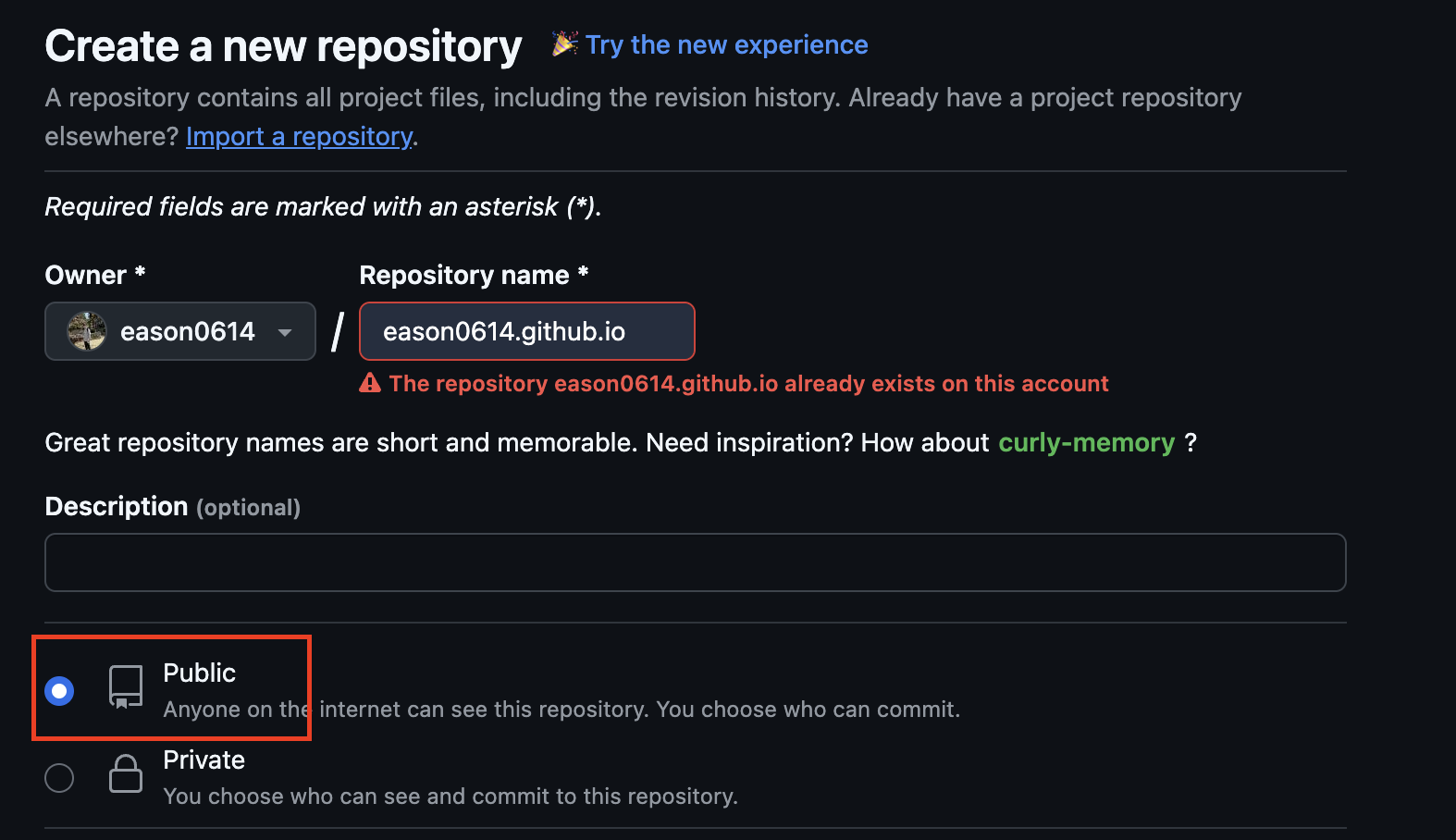Click the Private padlock icon

tap(126, 774)
